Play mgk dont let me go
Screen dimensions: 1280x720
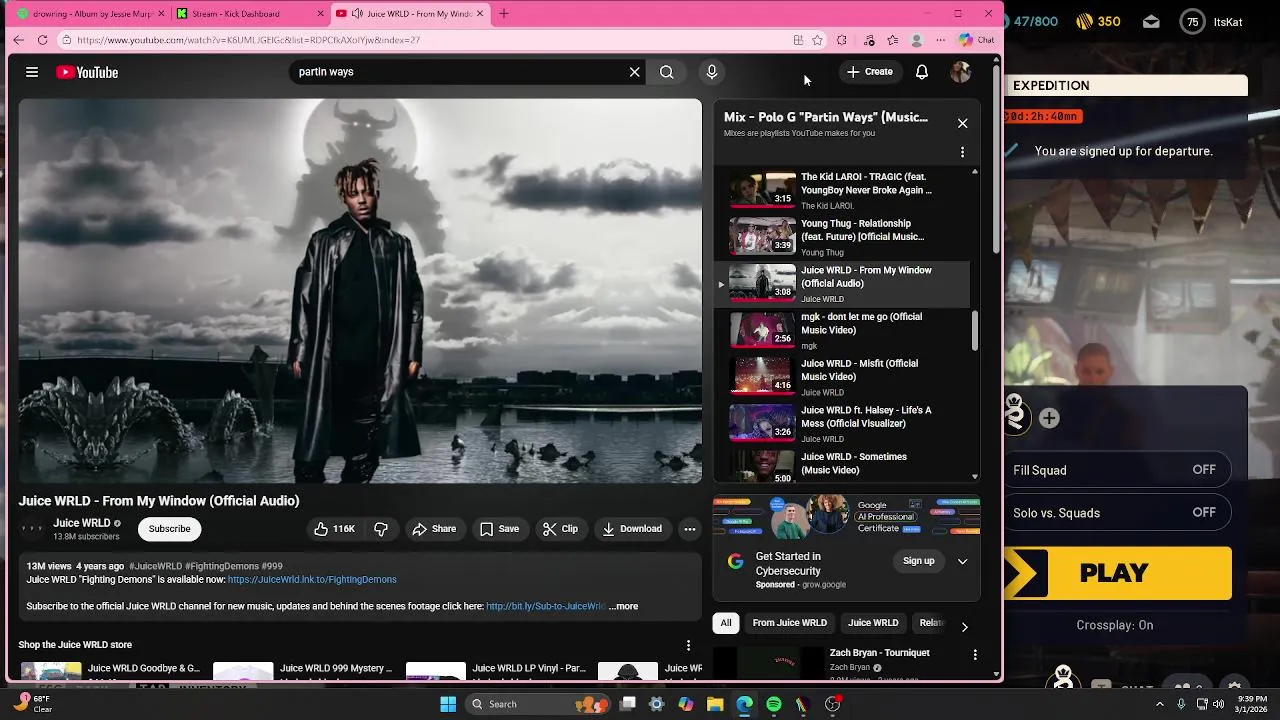842,330
